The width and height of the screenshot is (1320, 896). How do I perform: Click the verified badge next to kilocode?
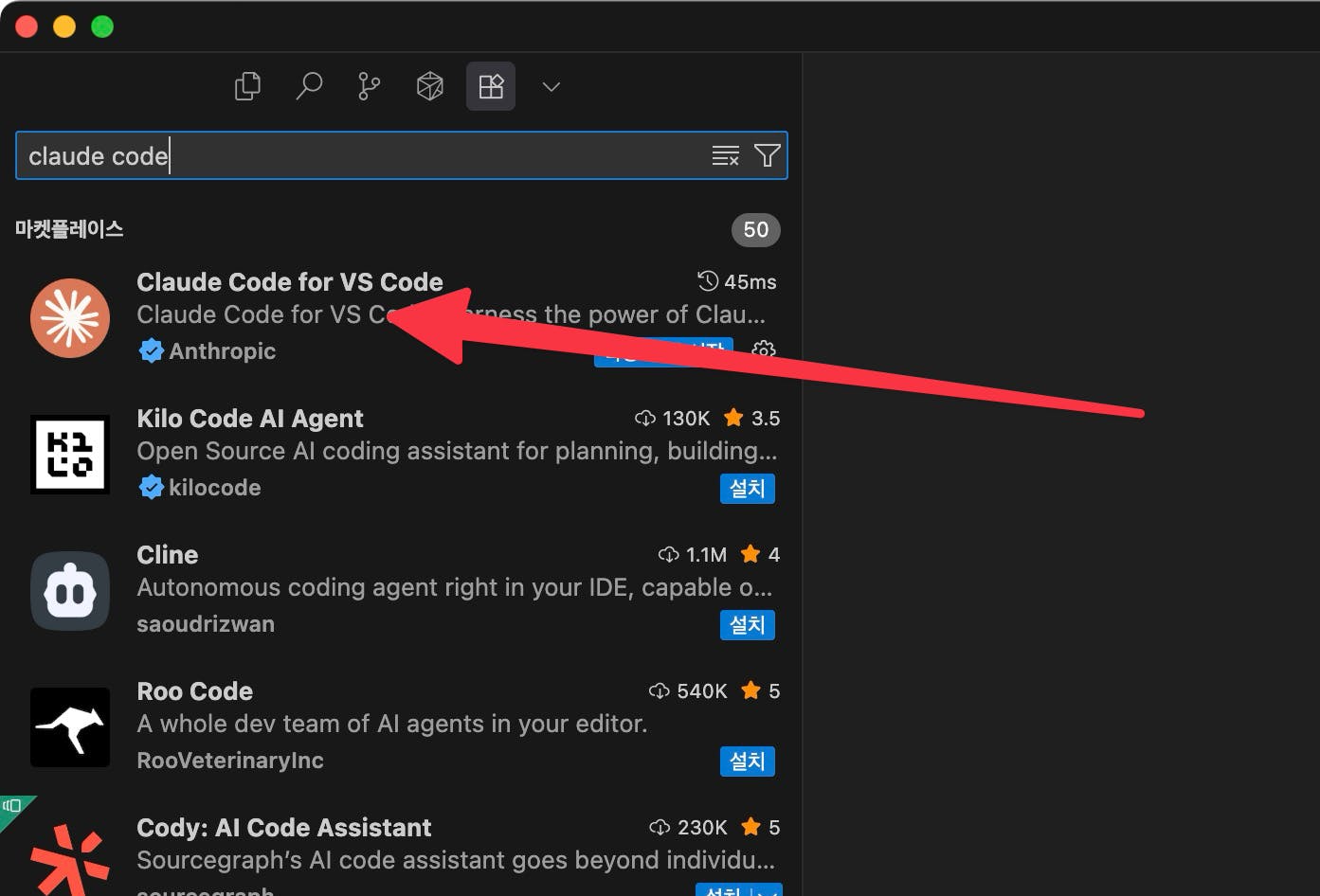[151, 488]
